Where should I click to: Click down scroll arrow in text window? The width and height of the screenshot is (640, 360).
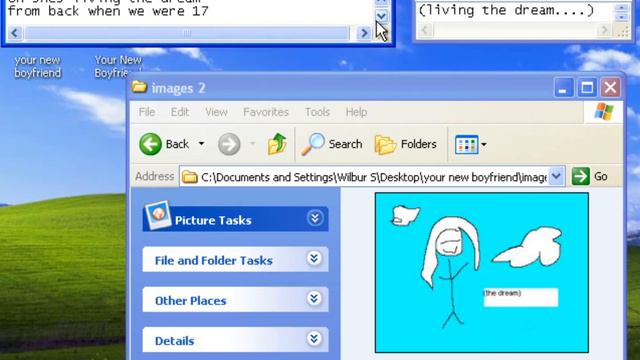click(381, 16)
